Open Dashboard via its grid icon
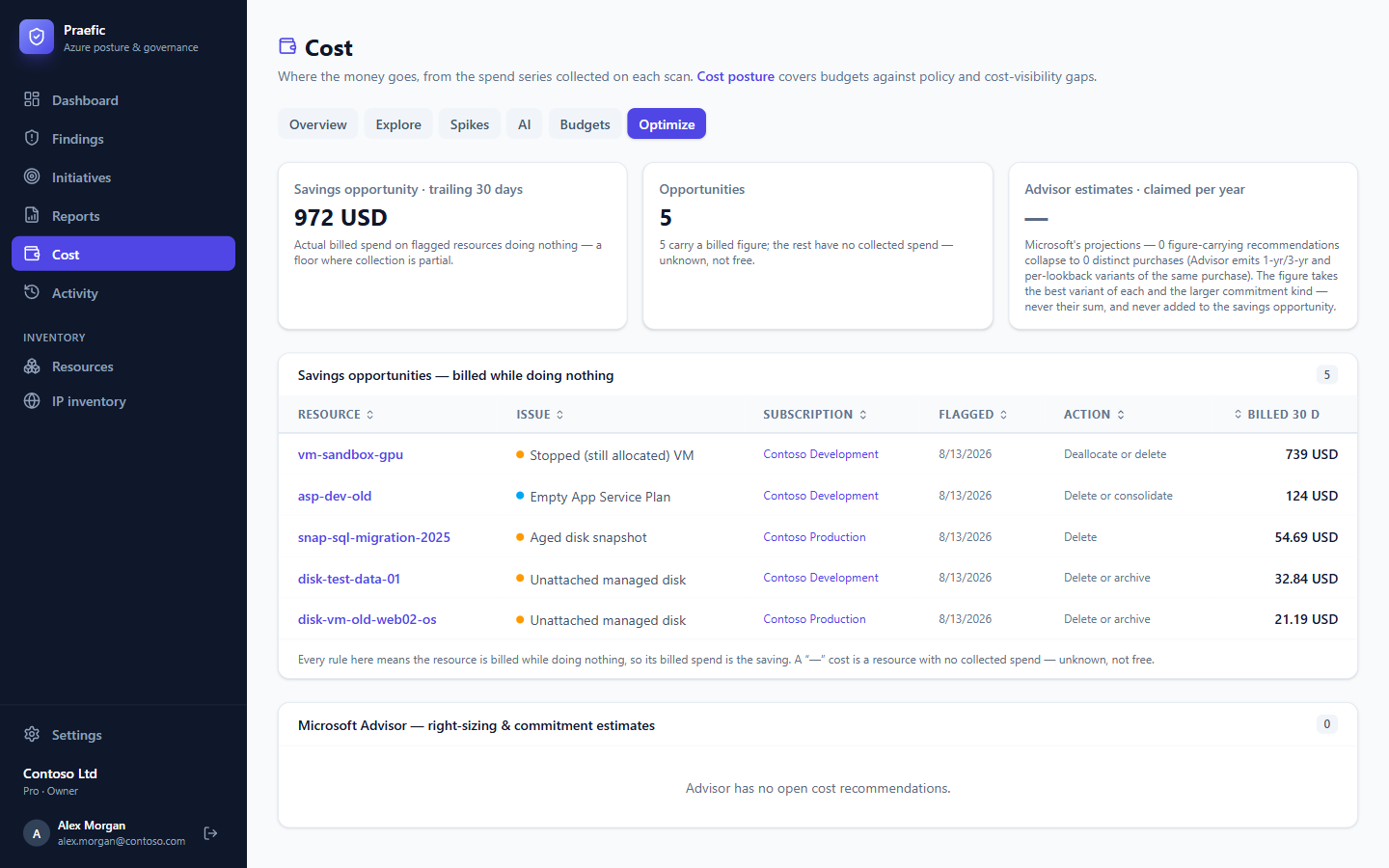This screenshot has height=868, width=1389. [32, 99]
